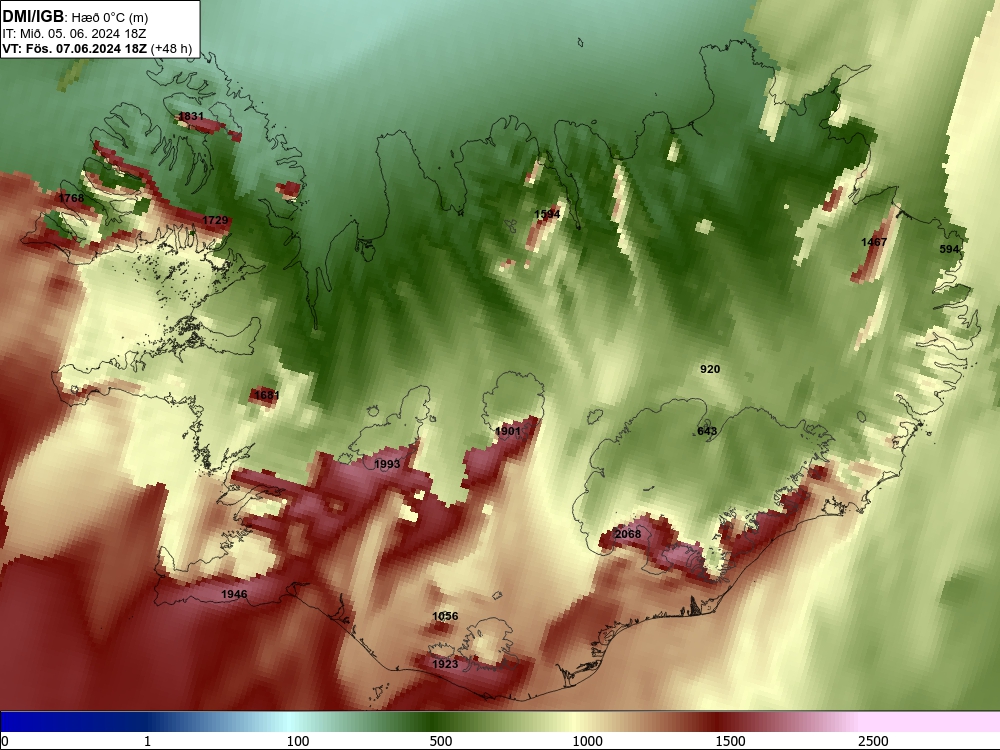This screenshot has height=750, width=1000.
Task: Click the 500 tick on the color scale
Action: tap(441, 741)
